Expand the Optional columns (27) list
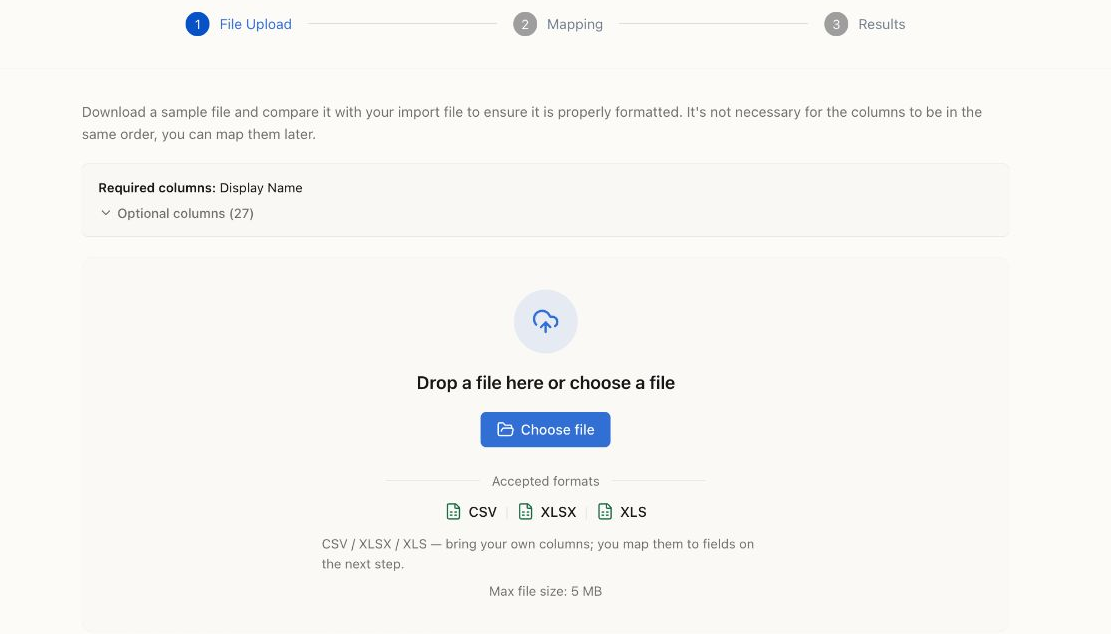This screenshot has width=1111, height=634. 176,213
